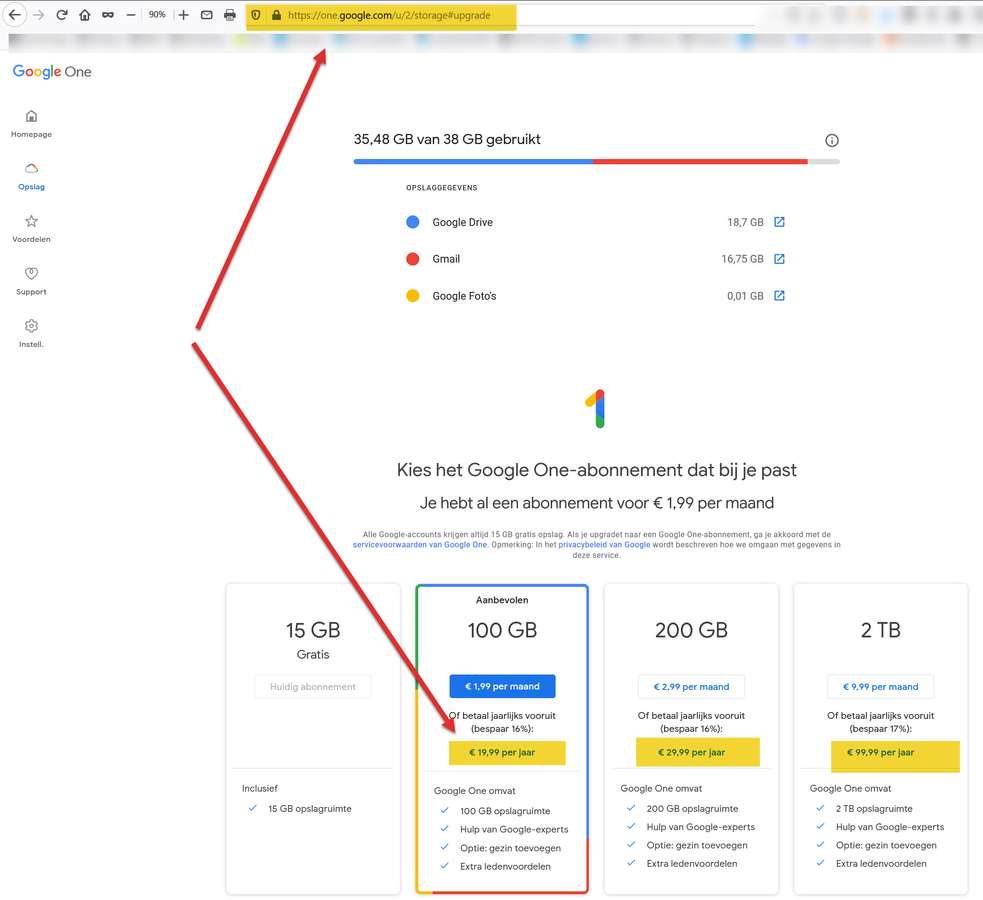This screenshot has width=983, height=900.
Task: Click the browser back arrow button
Action: point(14,15)
